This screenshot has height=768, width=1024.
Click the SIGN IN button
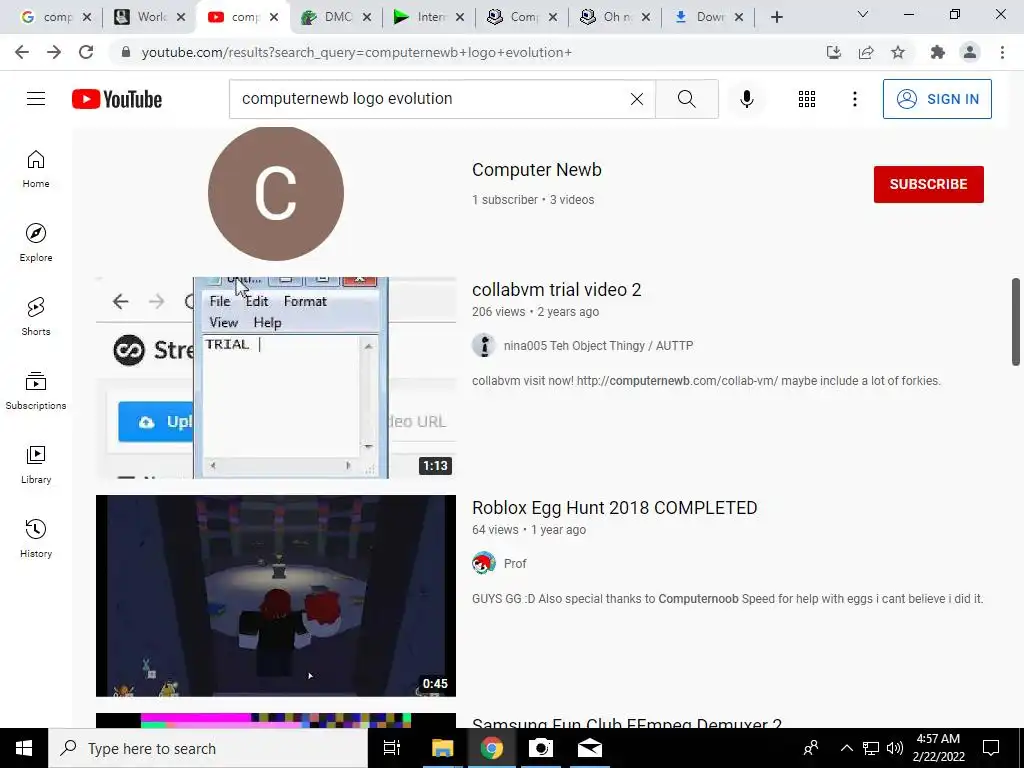(x=937, y=99)
